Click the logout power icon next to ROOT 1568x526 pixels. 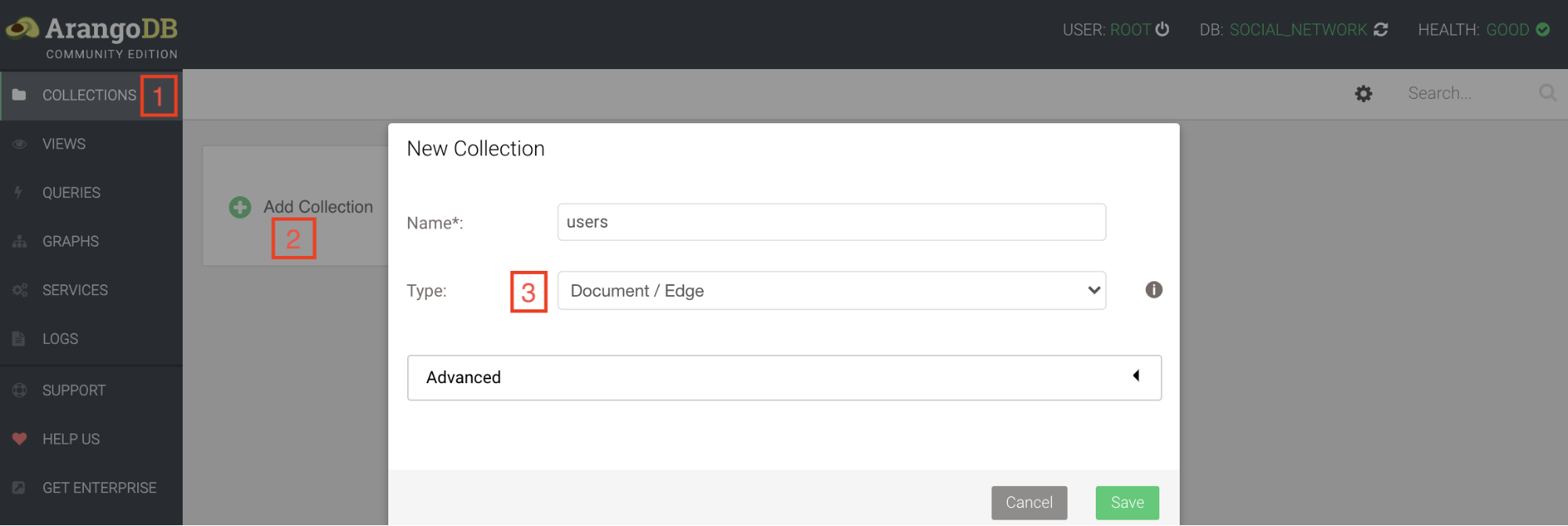coord(1162,30)
